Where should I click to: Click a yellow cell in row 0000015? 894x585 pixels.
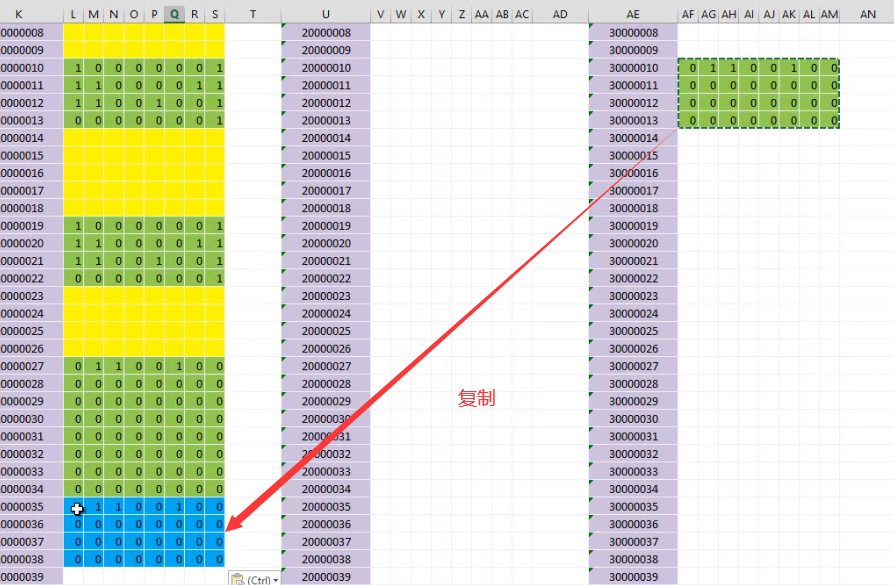[x=140, y=155]
